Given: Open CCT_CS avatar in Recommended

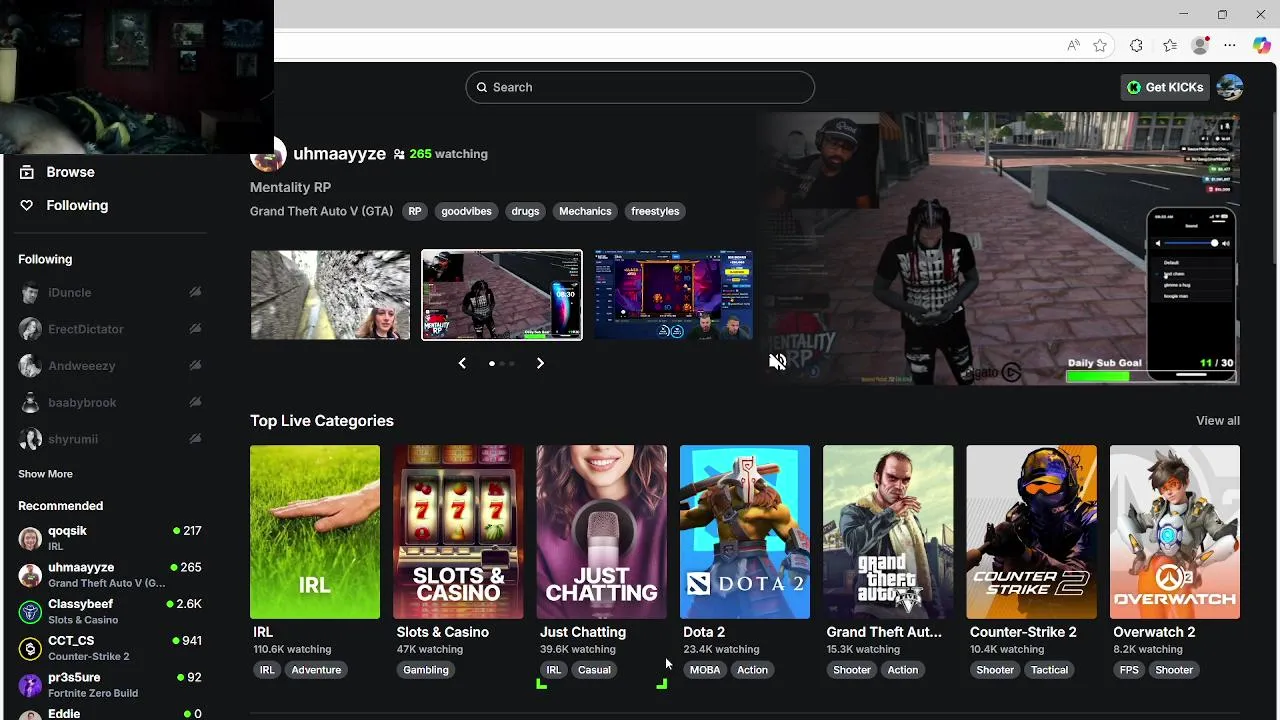Looking at the screenshot, I should pos(30,649).
